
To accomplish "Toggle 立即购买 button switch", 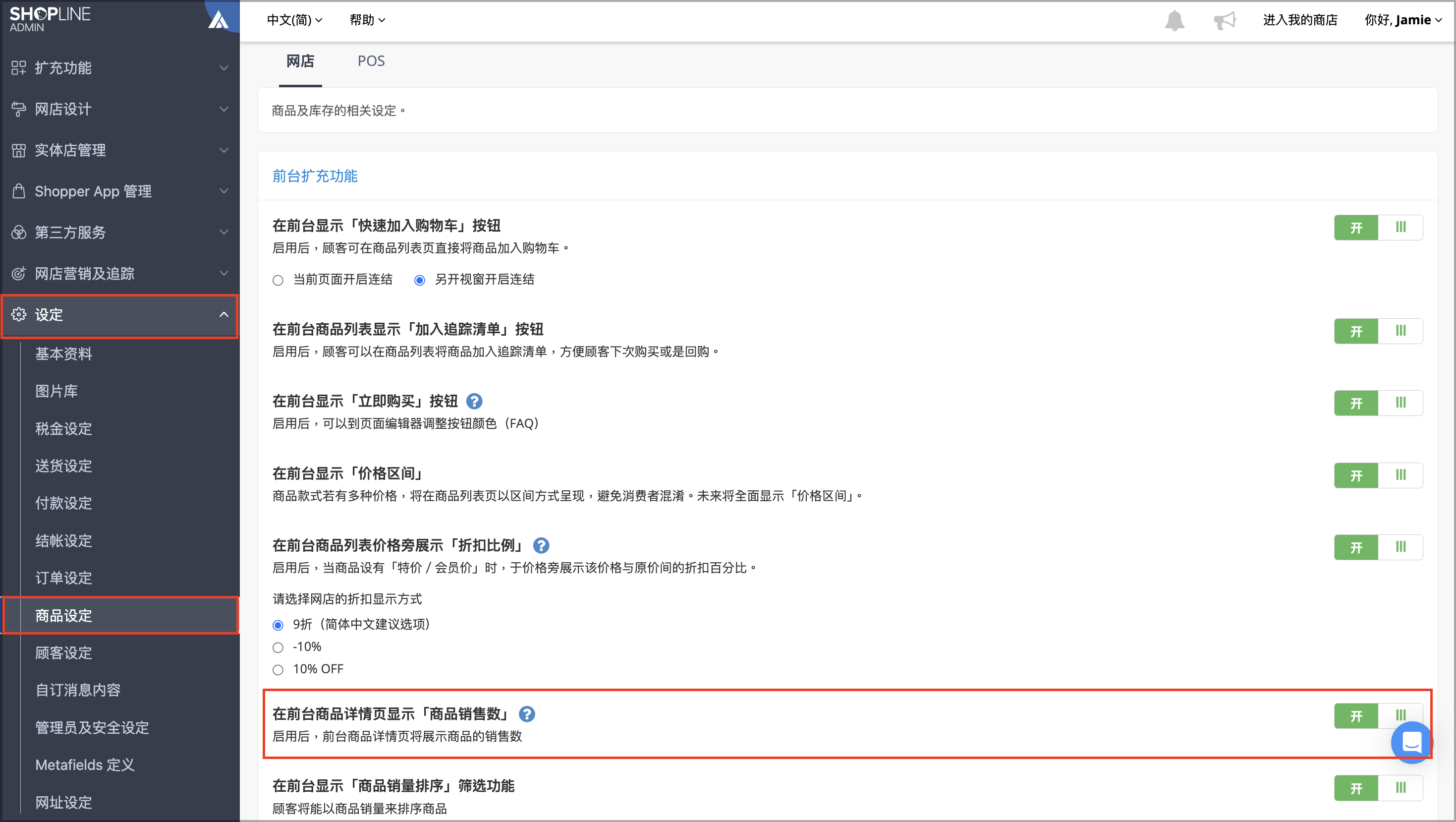I will 1378,403.
